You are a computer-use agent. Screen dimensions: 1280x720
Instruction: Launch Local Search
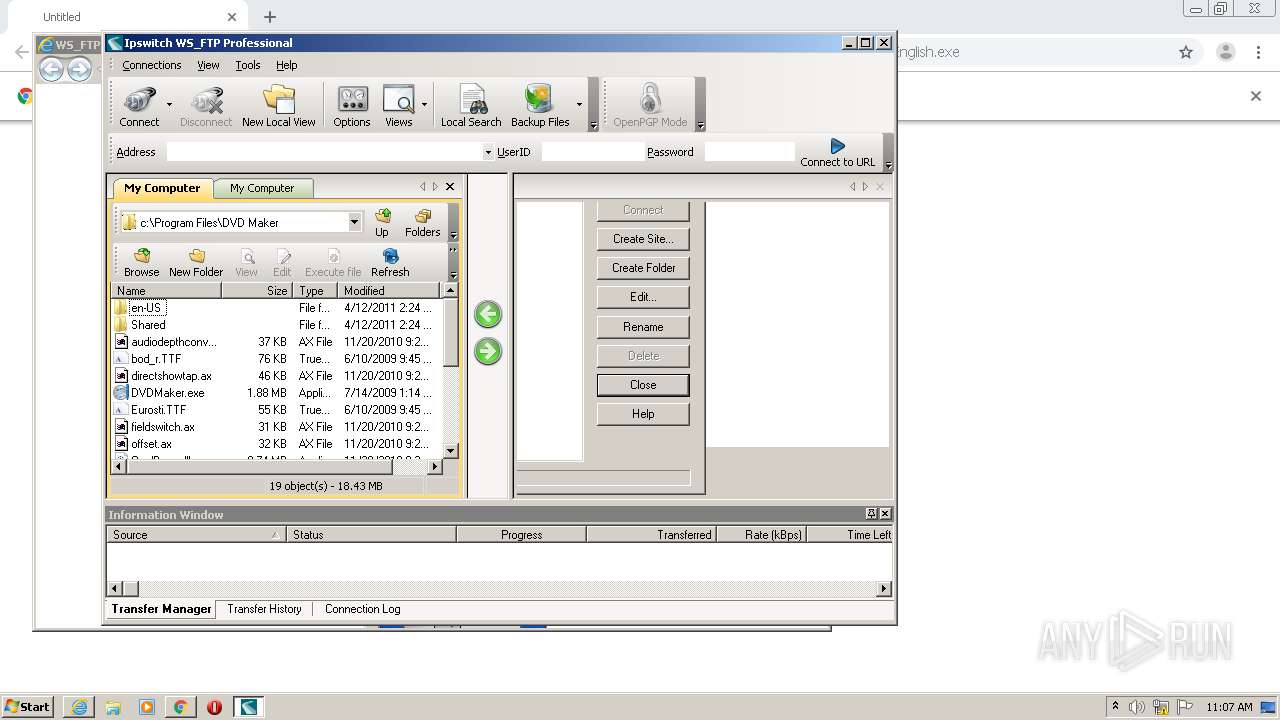pyautogui.click(x=471, y=105)
